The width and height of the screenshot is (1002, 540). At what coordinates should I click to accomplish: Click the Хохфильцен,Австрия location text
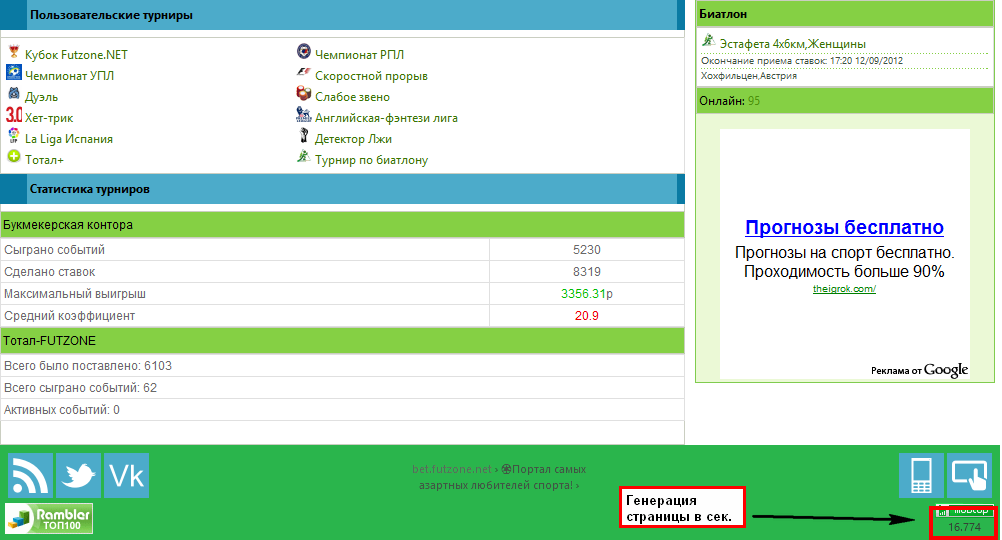point(749,75)
